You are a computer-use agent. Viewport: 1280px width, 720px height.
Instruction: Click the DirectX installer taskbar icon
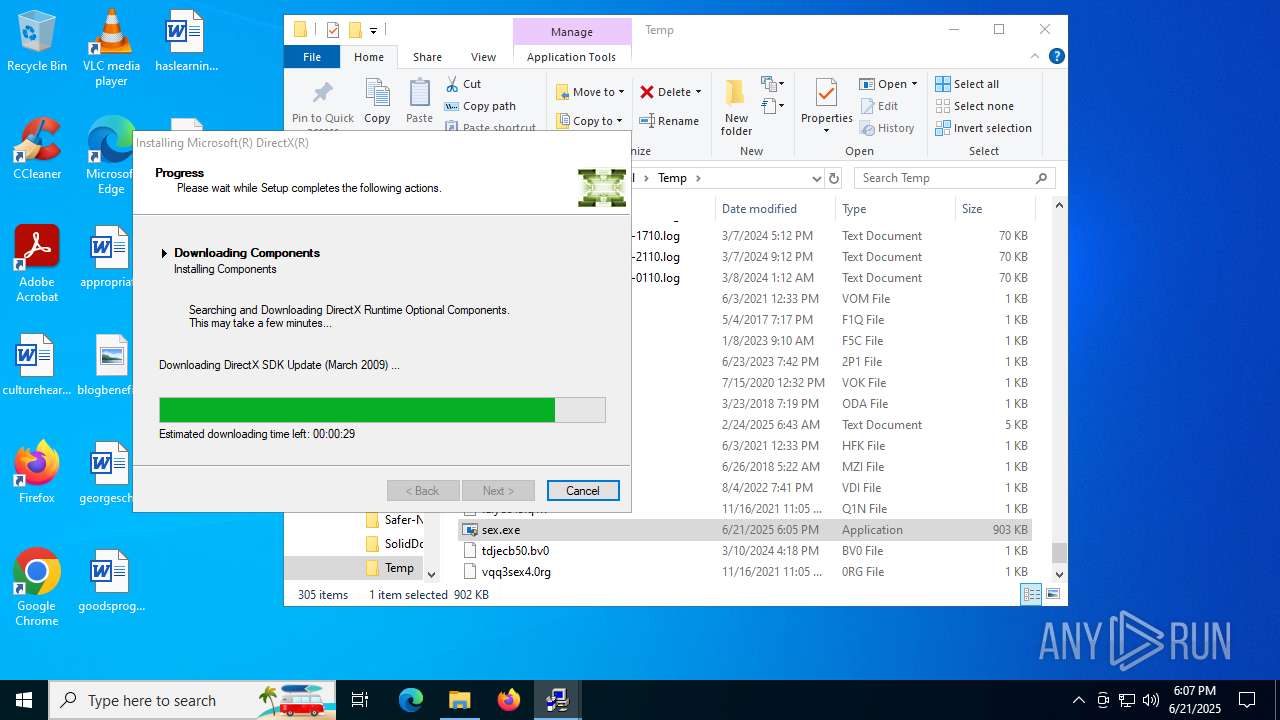(x=557, y=700)
